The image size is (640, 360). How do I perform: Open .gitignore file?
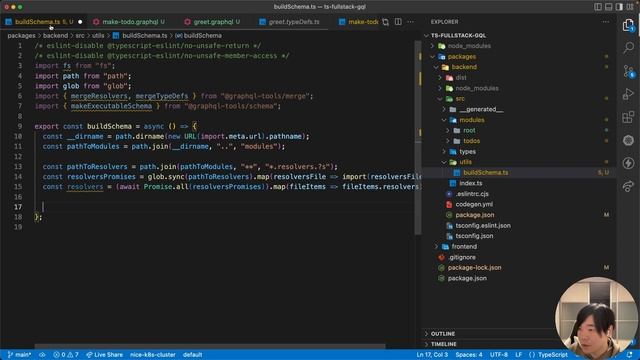pyautogui.click(x=461, y=257)
